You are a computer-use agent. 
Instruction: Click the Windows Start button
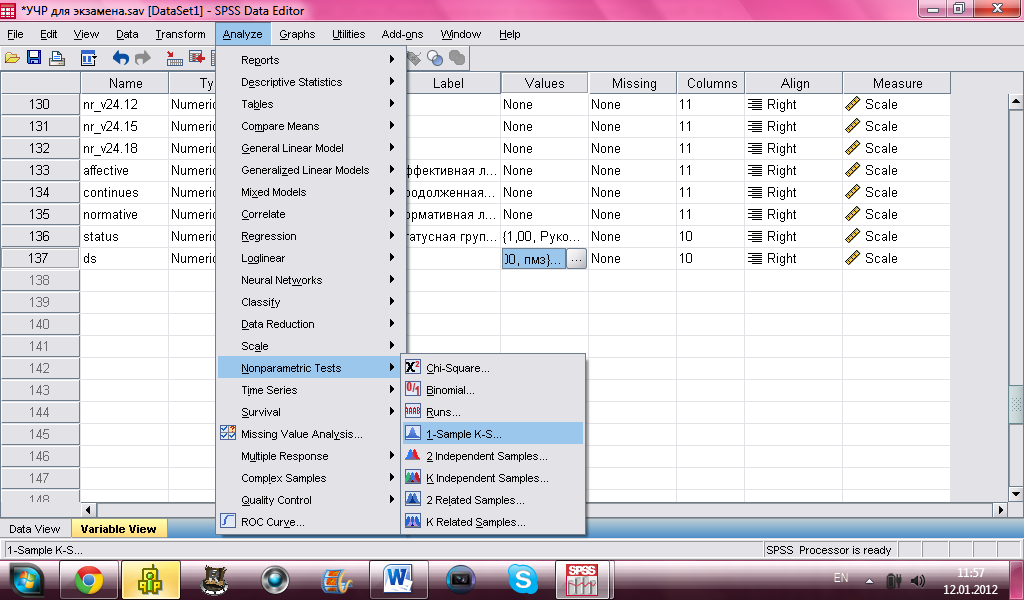[27, 580]
